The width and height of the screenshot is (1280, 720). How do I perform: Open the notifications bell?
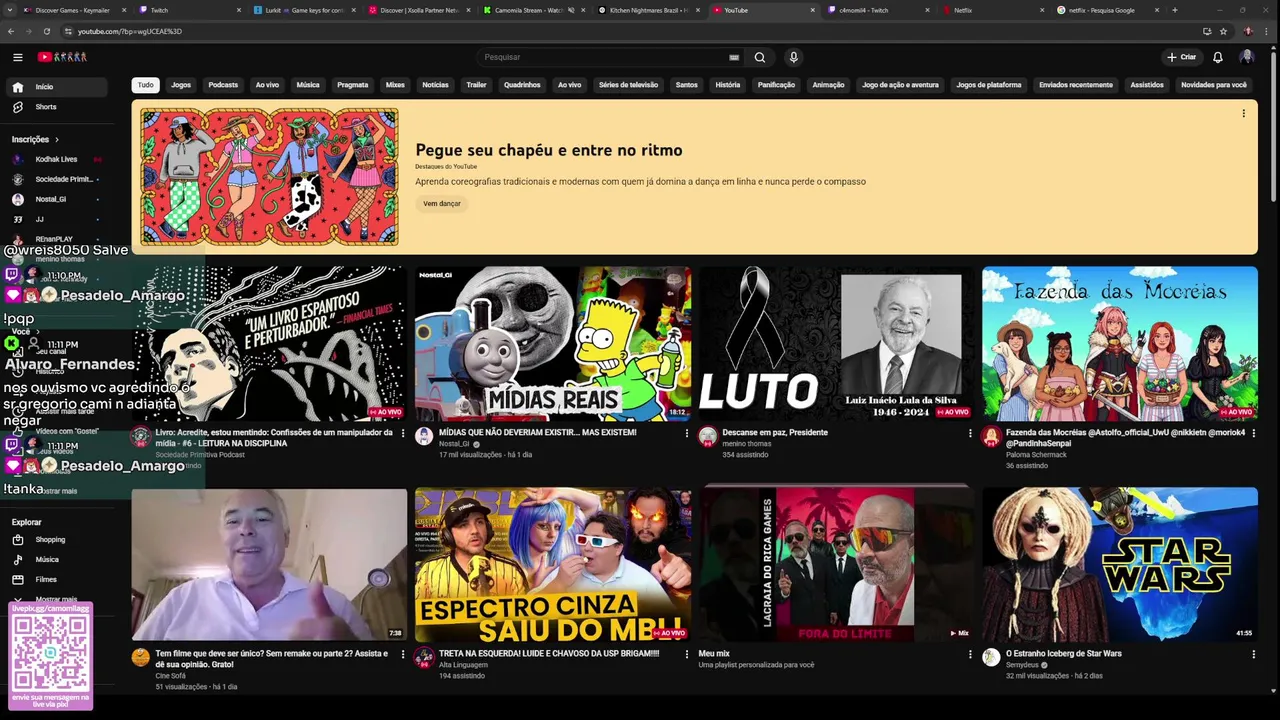tap(1218, 57)
